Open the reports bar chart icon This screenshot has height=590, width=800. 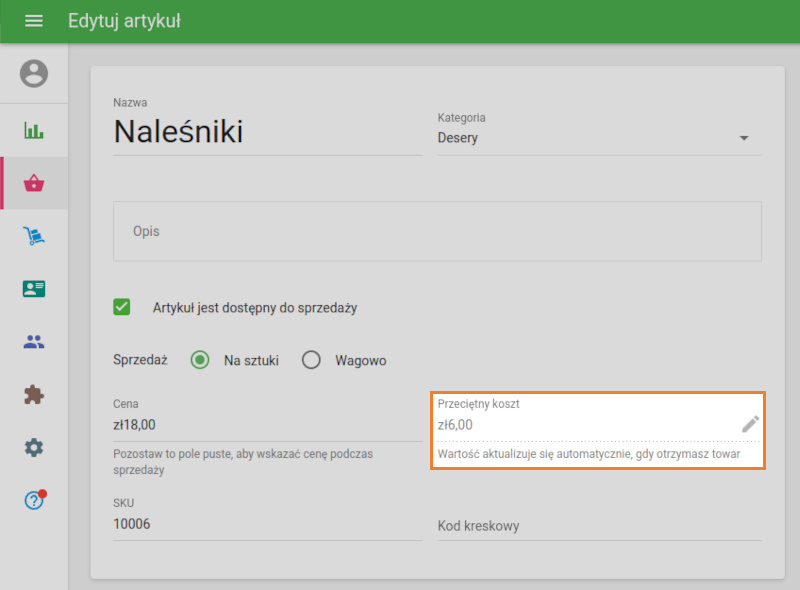click(x=34, y=131)
